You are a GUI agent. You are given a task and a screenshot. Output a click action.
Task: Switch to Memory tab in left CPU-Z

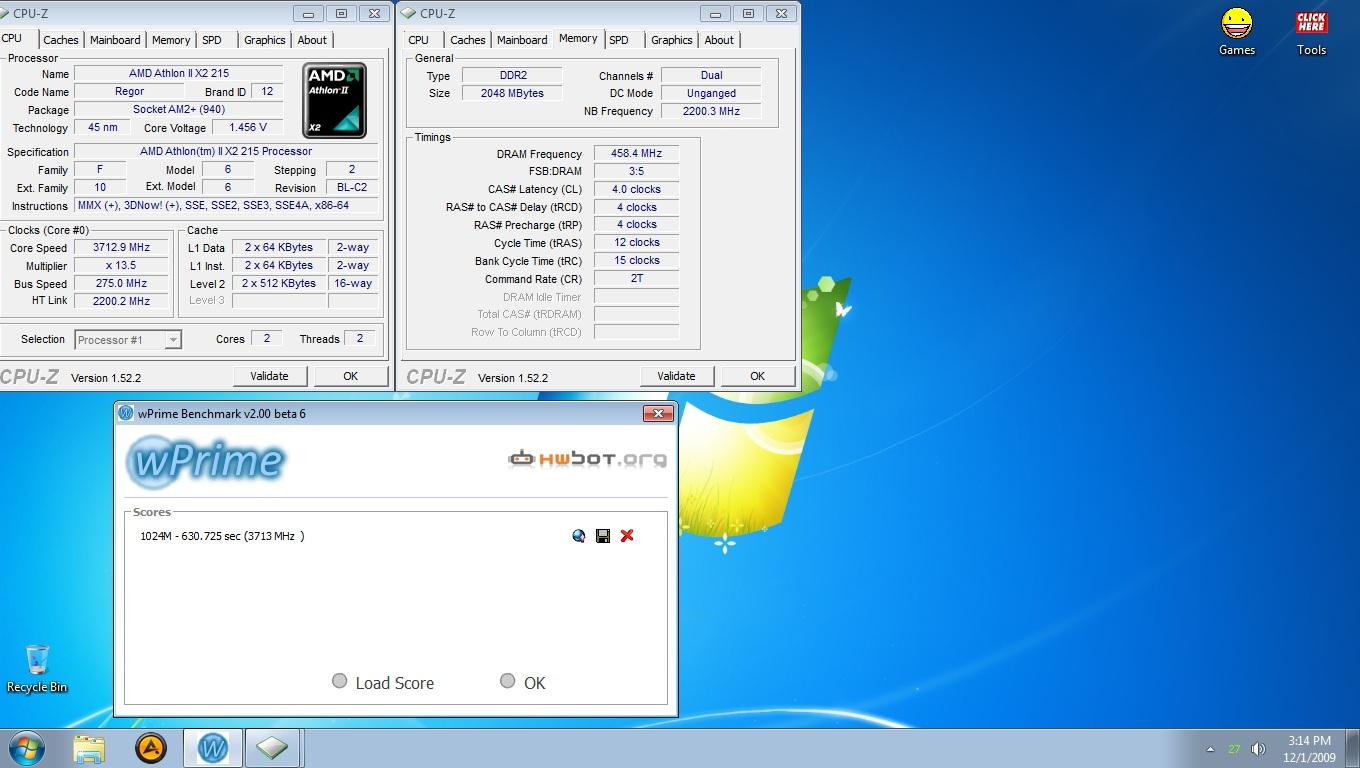coord(171,40)
